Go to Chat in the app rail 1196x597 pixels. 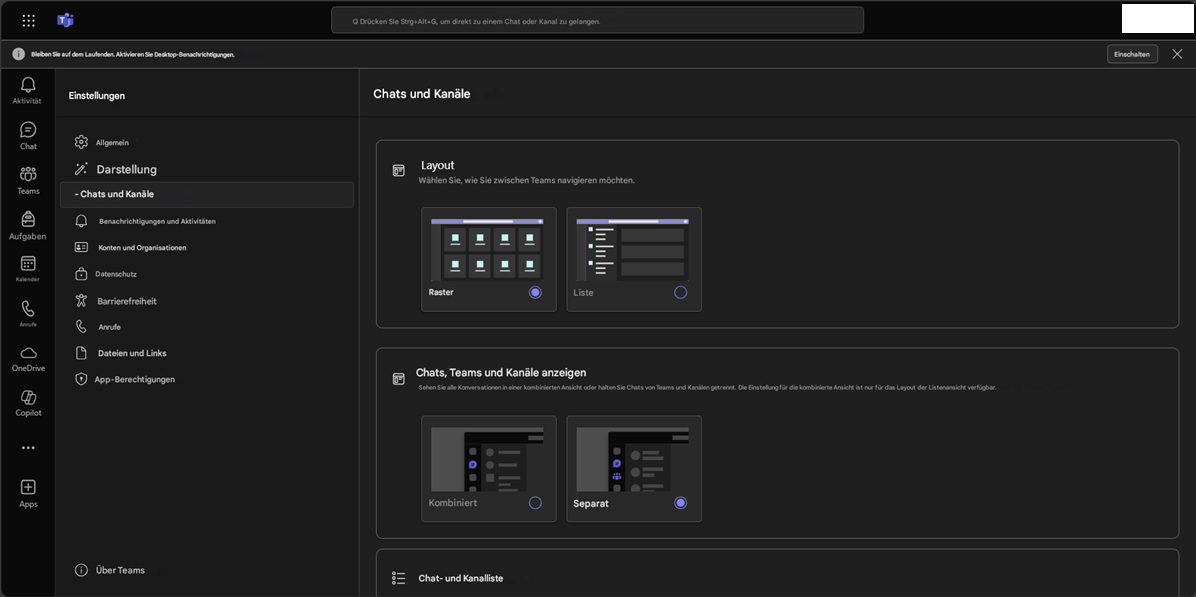pyautogui.click(x=27, y=136)
